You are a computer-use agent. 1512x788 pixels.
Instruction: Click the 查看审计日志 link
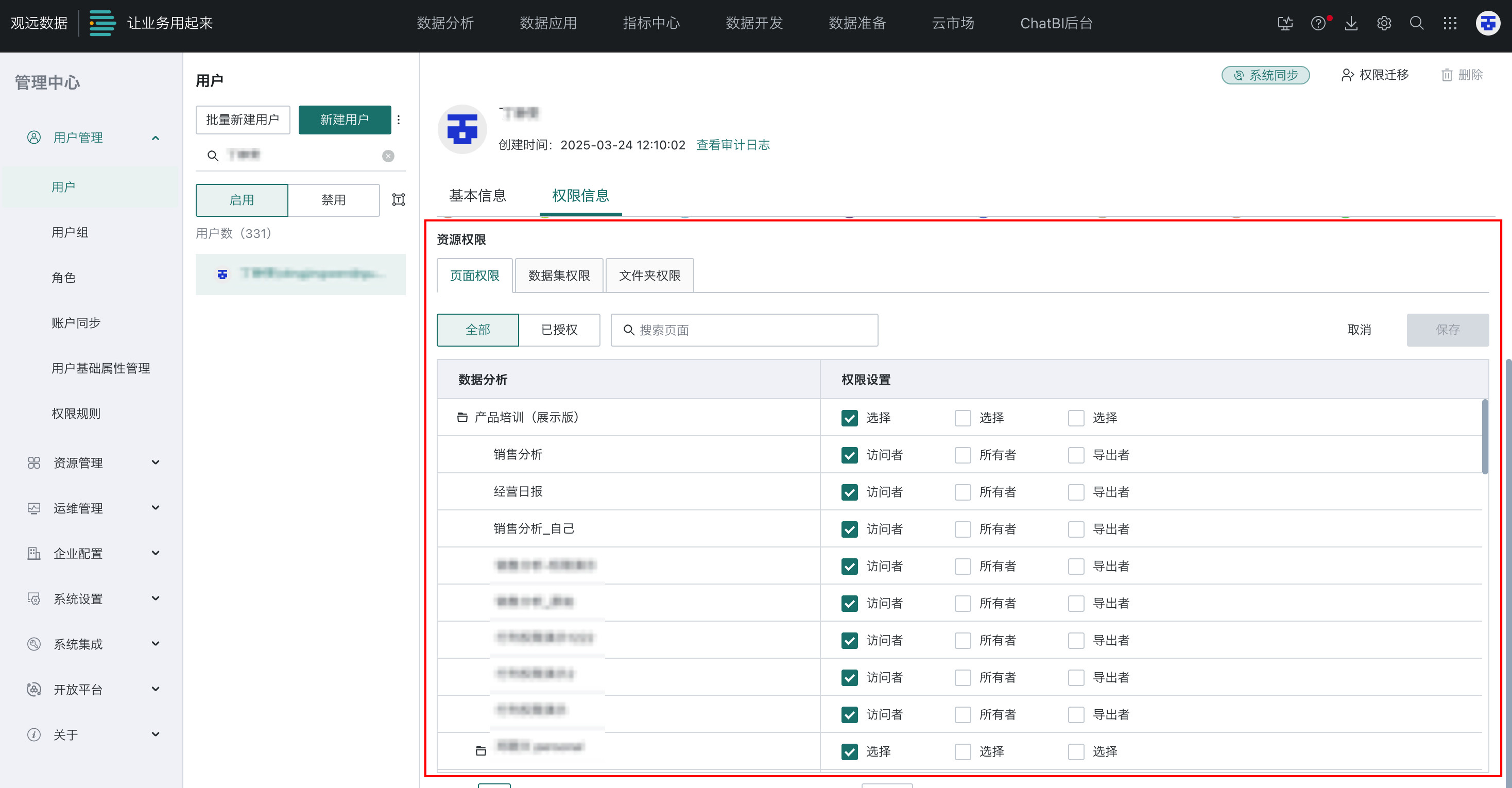(x=732, y=145)
